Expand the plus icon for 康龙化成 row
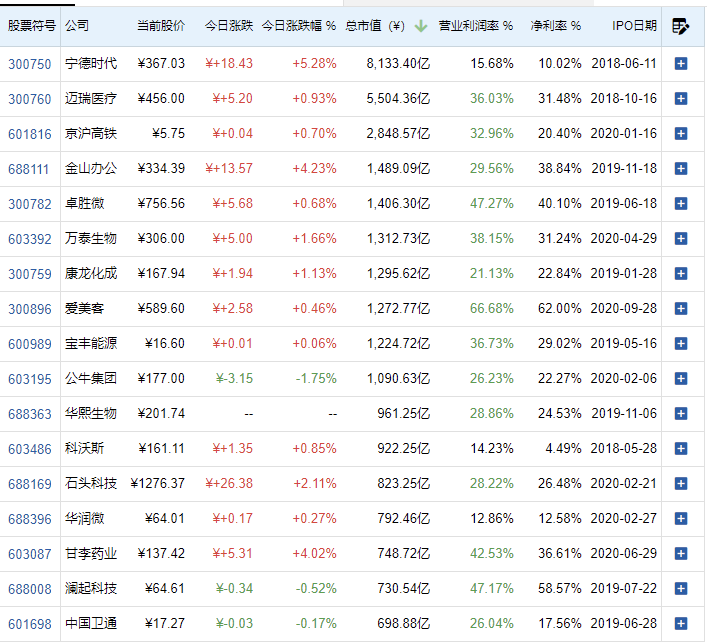The image size is (707, 642). coord(681,274)
